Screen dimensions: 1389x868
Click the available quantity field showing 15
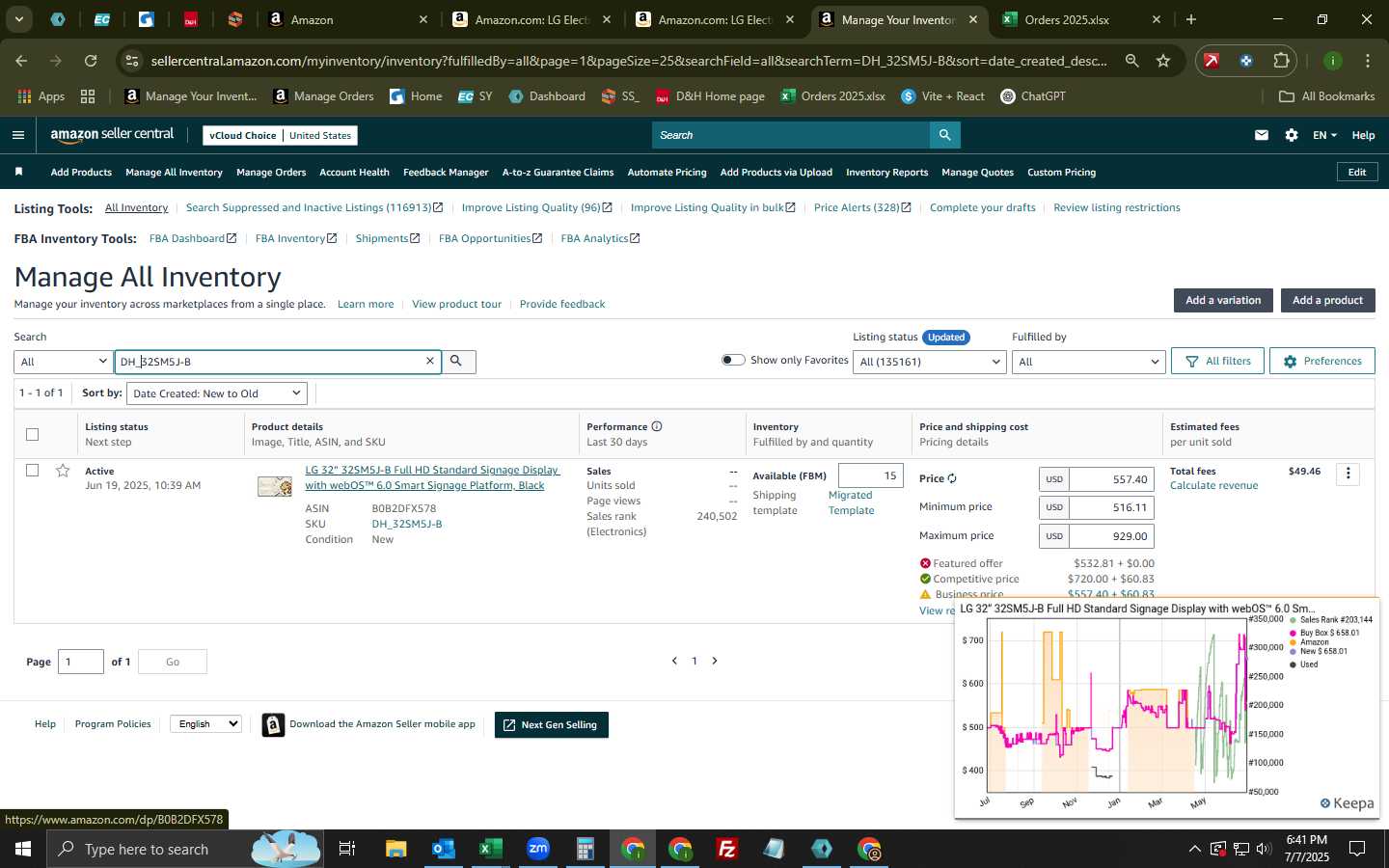(x=870, y=475)
